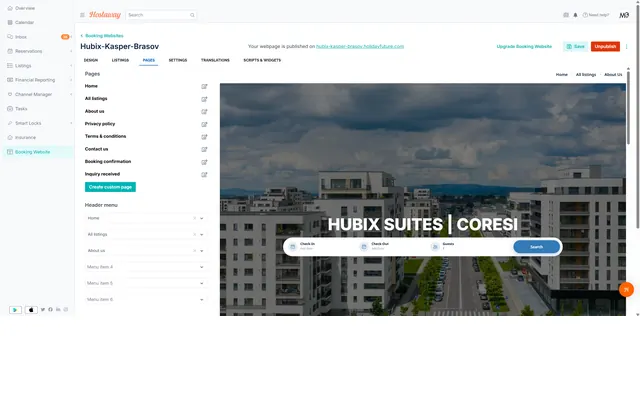Select the Pages tab

(149, 60)
